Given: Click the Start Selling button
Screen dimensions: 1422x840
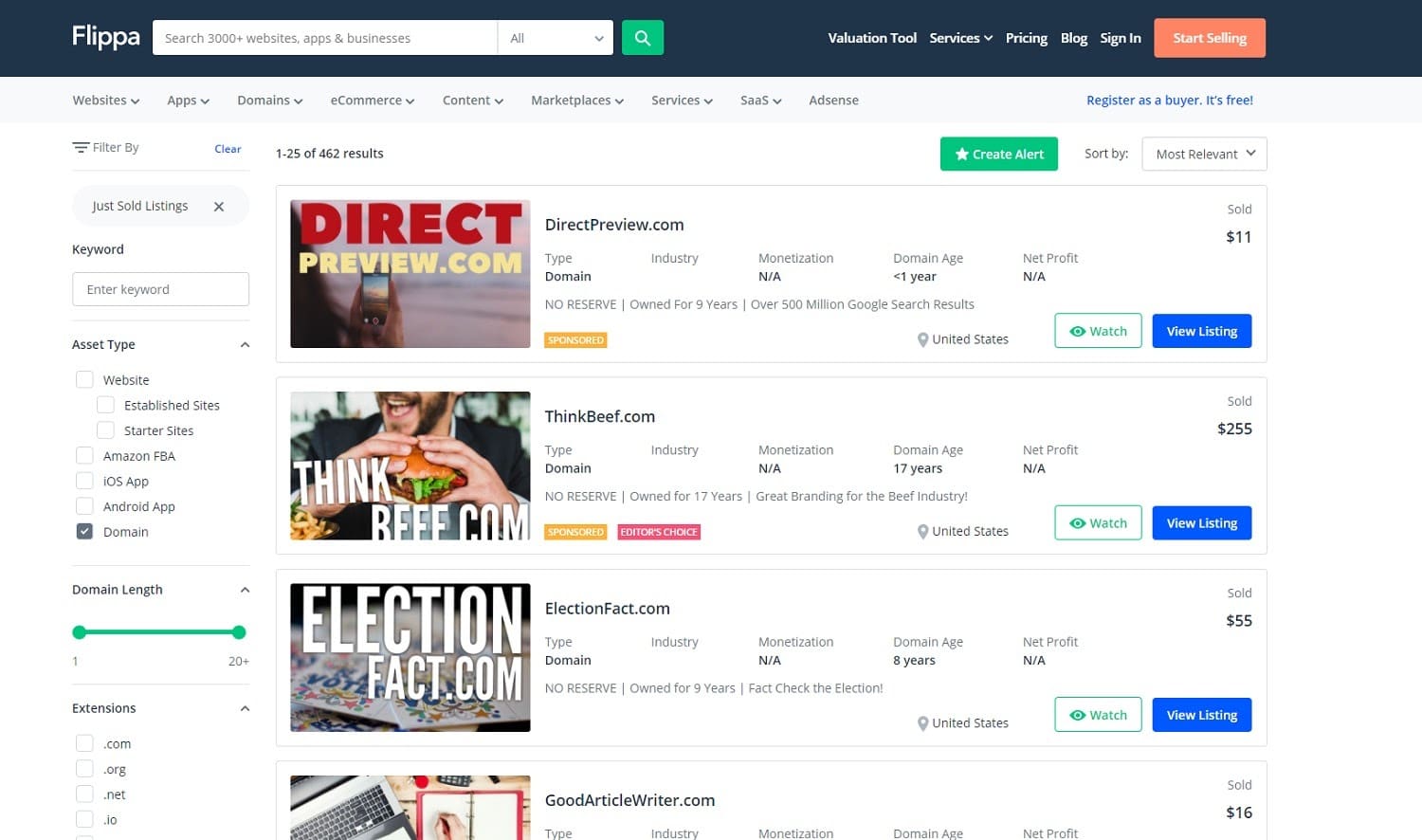Looking at the screenshot, I should point(1209,38).
